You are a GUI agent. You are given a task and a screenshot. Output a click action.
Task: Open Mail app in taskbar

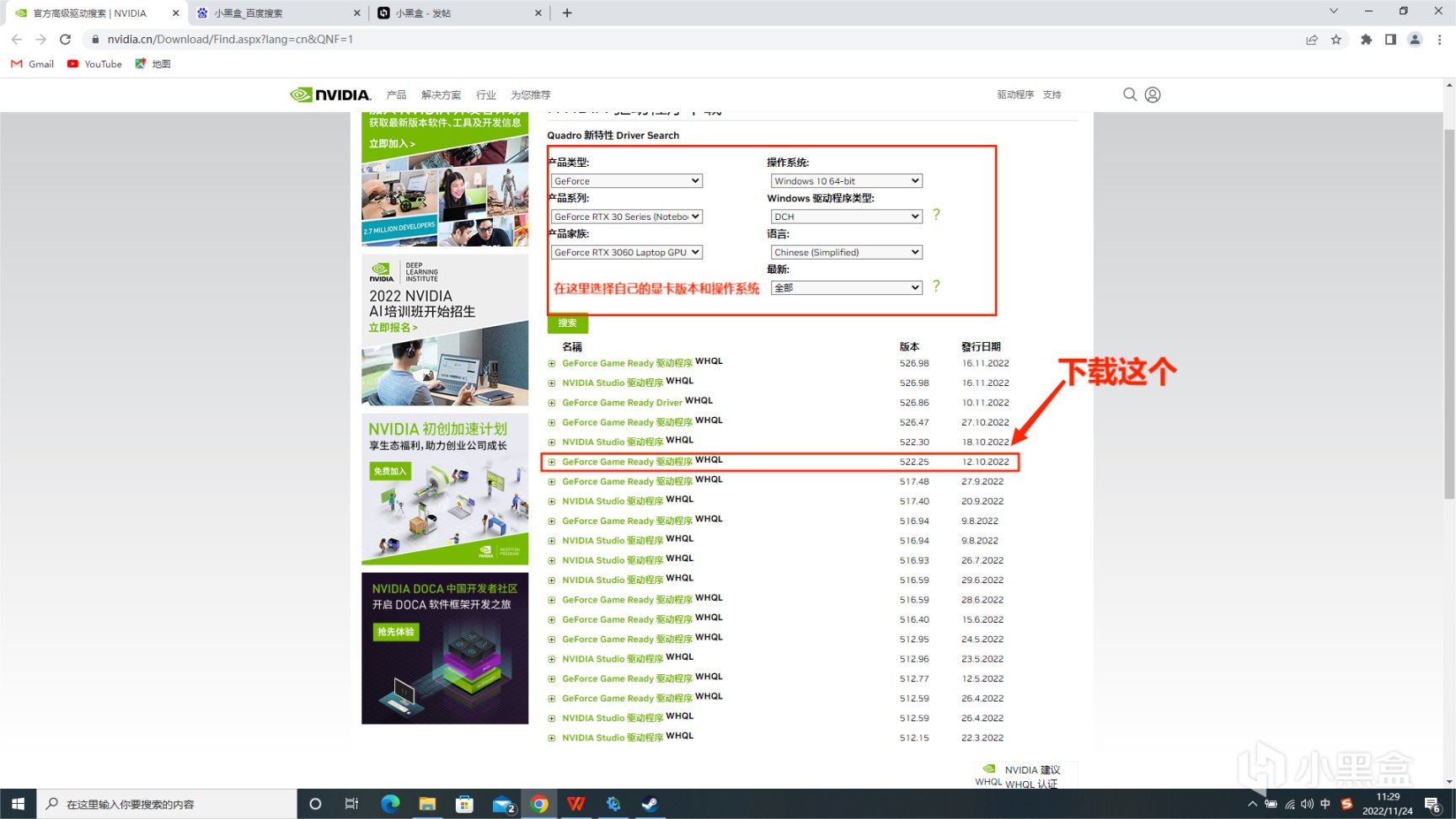click(x=503, y=804)
